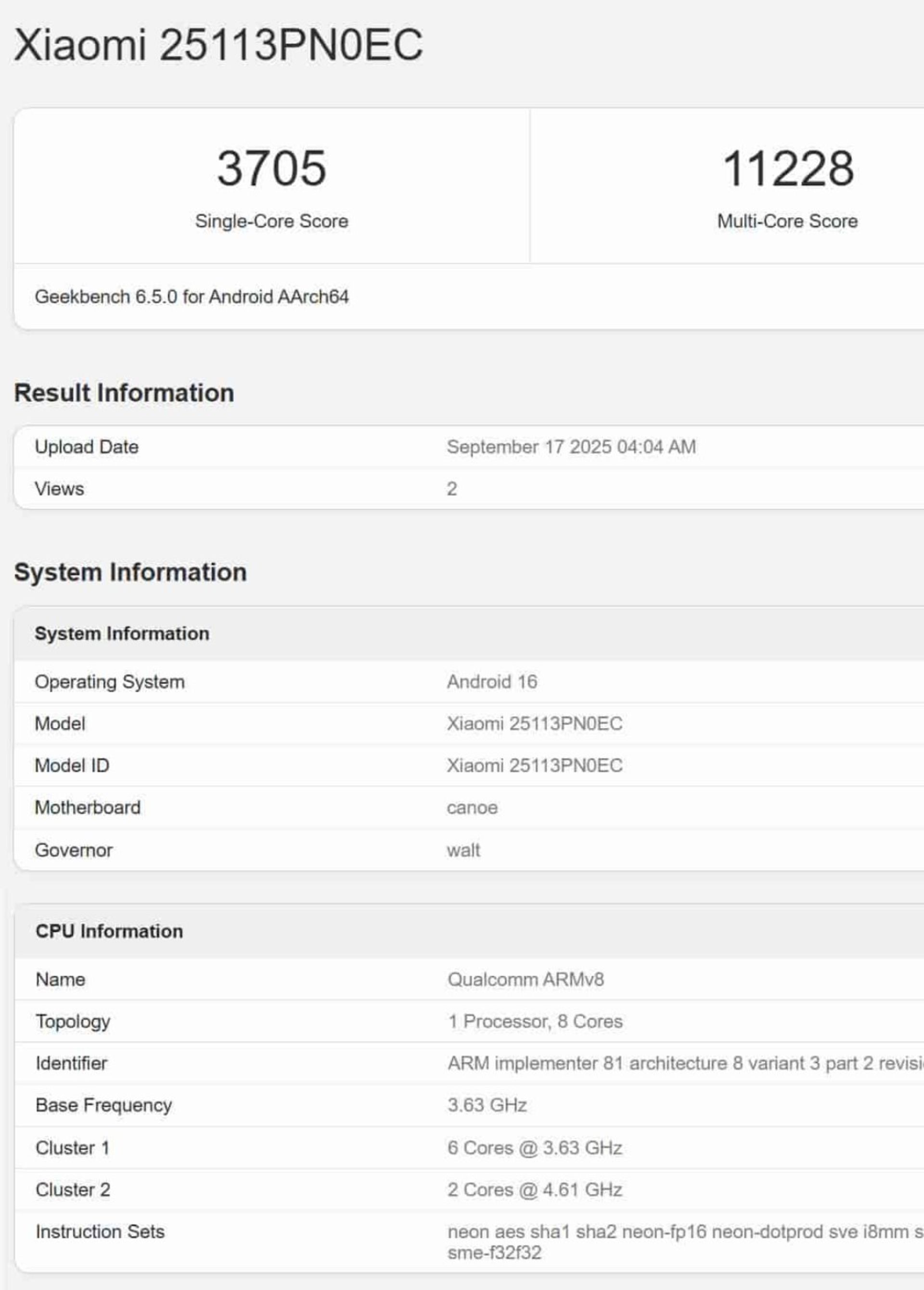Viewport: 924px width, 1290px height.
Task: Click the Cluster 2 value 2 Cores @ 4.61 GHz
Action: (534, 1190)
